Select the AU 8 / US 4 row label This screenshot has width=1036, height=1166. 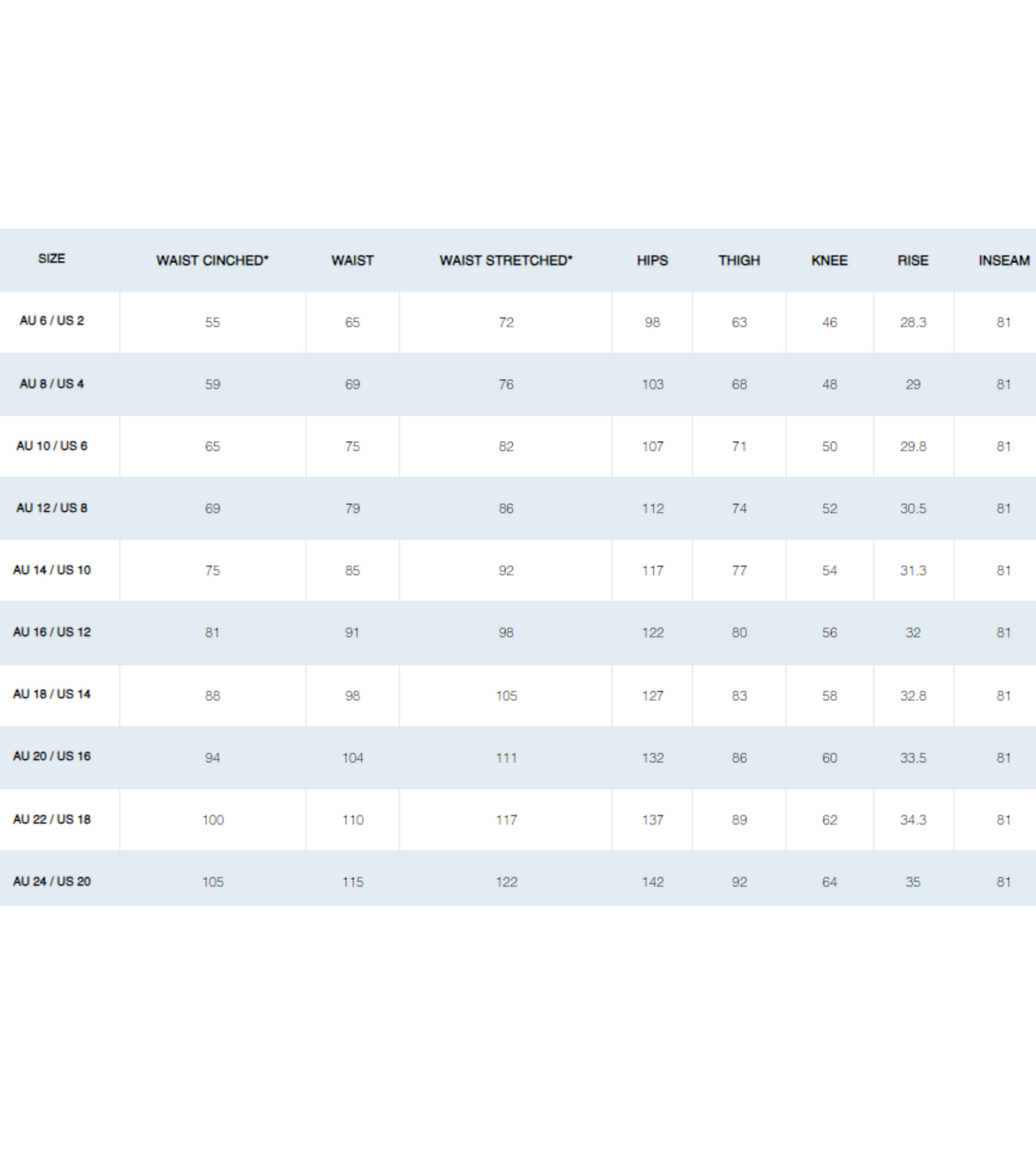point(52,384)
